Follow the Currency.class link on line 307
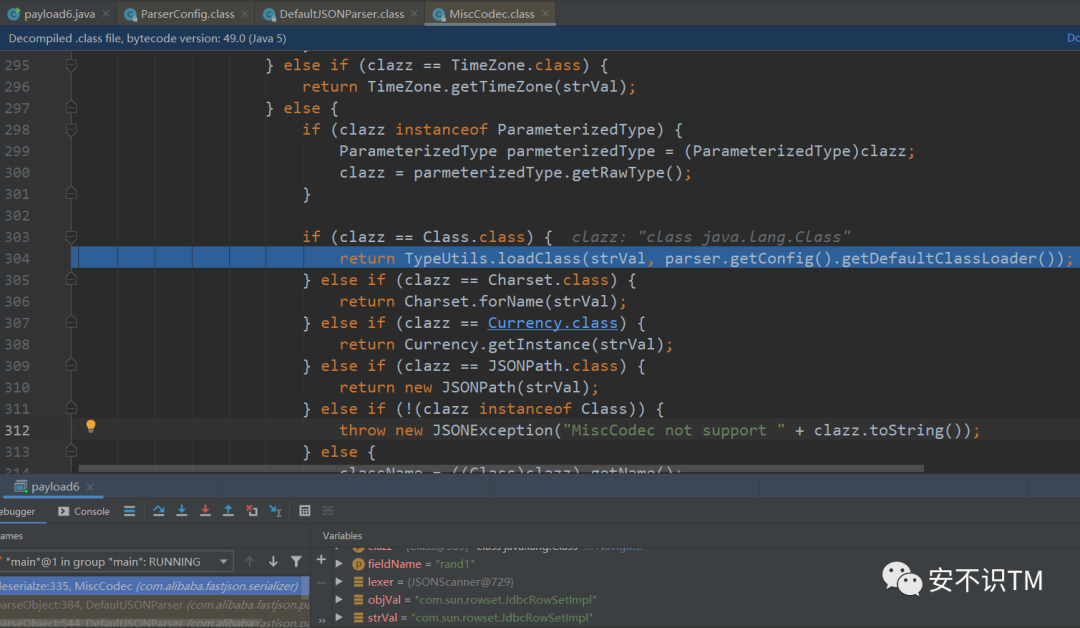1080x628 pixels. [x=553, y=323]
